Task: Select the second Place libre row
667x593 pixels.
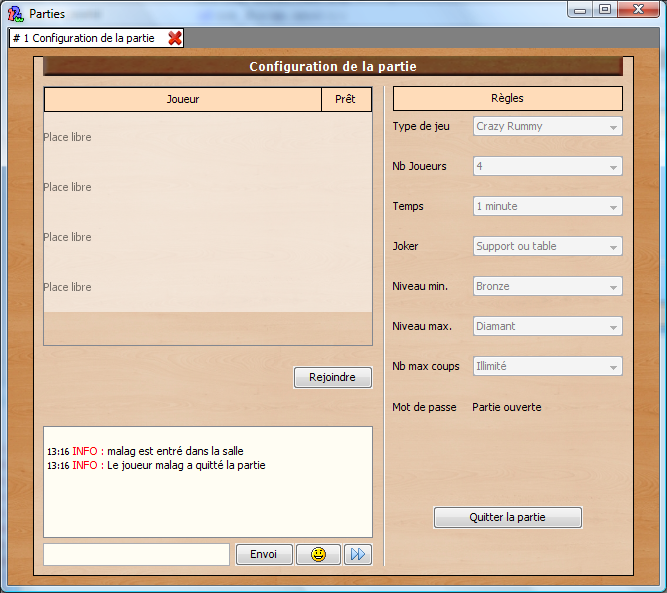Action: point(208,187)
